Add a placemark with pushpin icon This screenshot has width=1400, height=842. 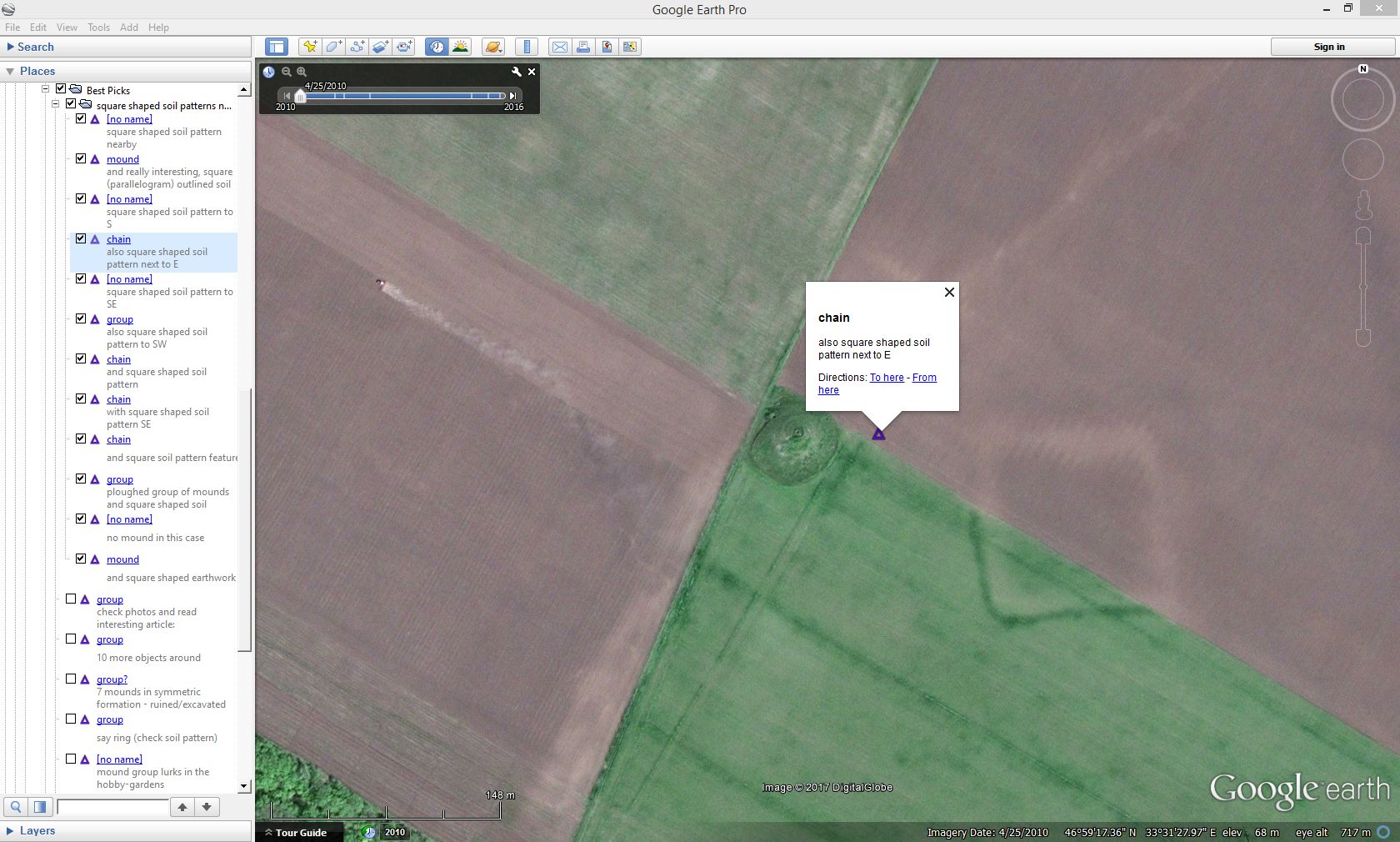pos(310,47)
